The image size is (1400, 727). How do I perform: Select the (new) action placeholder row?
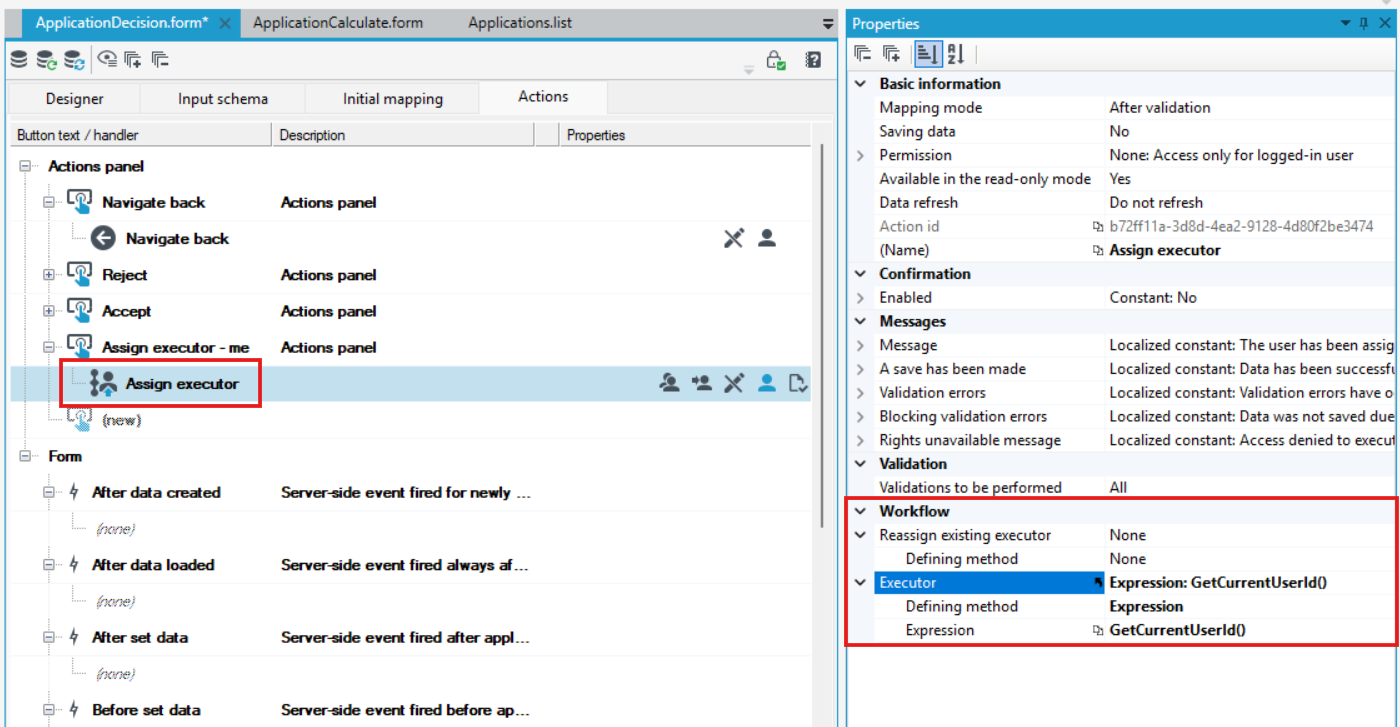pos(122,420)
